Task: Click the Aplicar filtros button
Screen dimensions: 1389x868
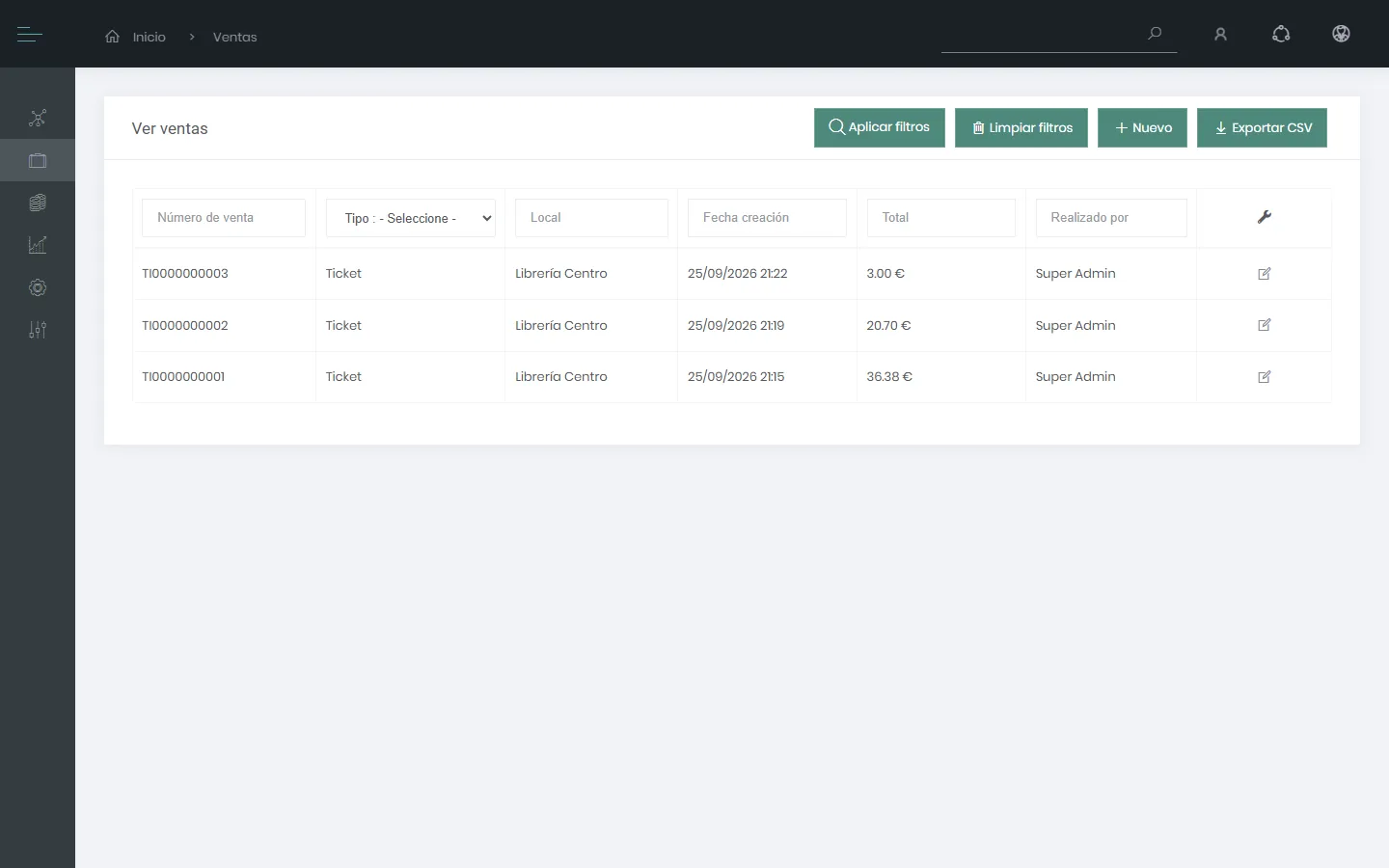Action: click(x=880, y=127)
